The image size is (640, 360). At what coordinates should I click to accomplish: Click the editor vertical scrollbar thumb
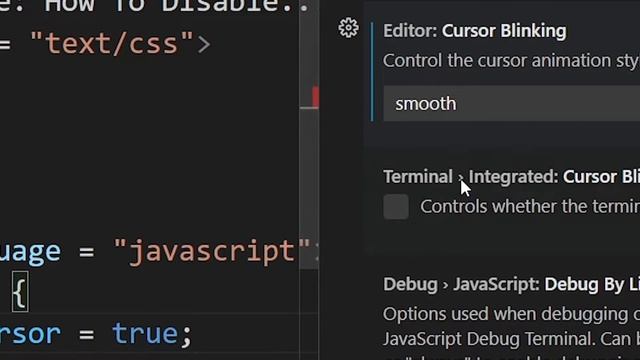(x=309, y=135)
